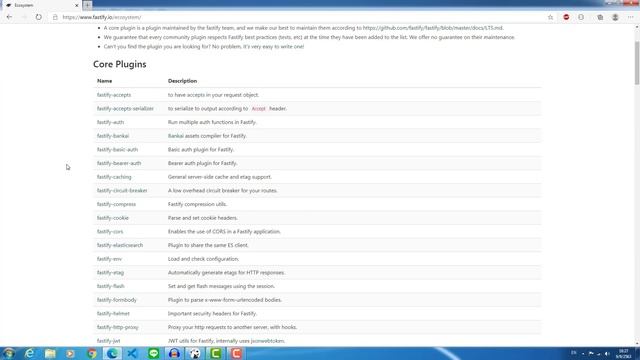Open the fastify-elasticsearch plugin link
Viewport: 640px width, 360px height.
[x=120, y=245]
